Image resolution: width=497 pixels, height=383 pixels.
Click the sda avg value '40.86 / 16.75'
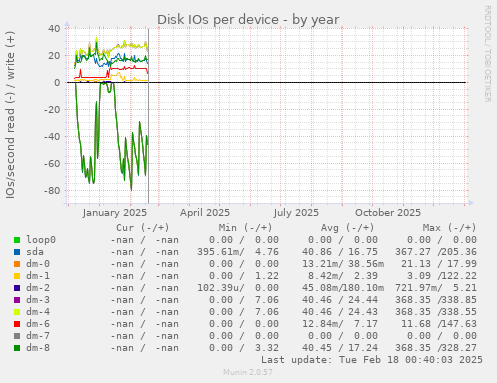pos(340,252)
